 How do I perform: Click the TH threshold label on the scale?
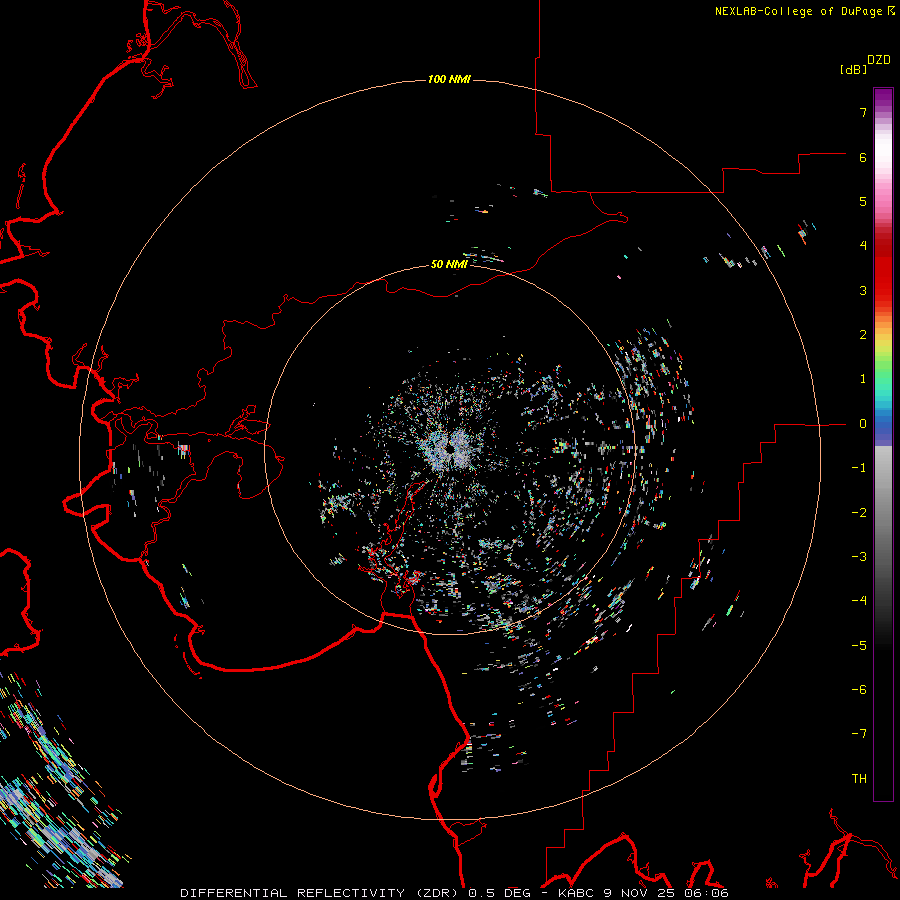pos(859,779)
